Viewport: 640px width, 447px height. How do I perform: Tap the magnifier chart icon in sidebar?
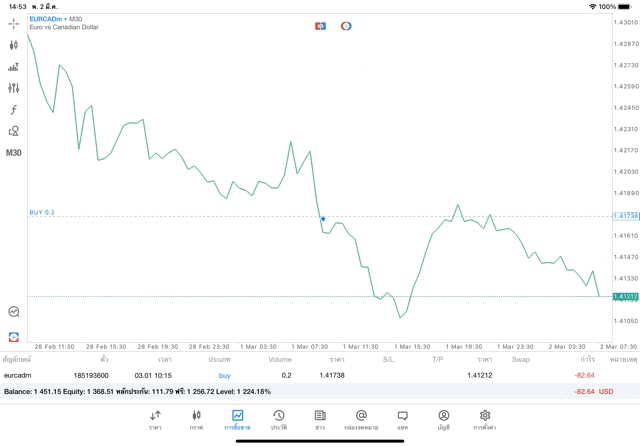(x=14, y=312)
